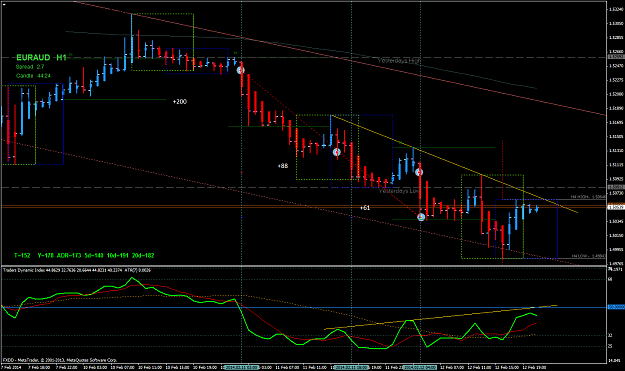Click the +200 pips label
The width and height of the screenshot is (625, 371).
click(x=179, y=102)
